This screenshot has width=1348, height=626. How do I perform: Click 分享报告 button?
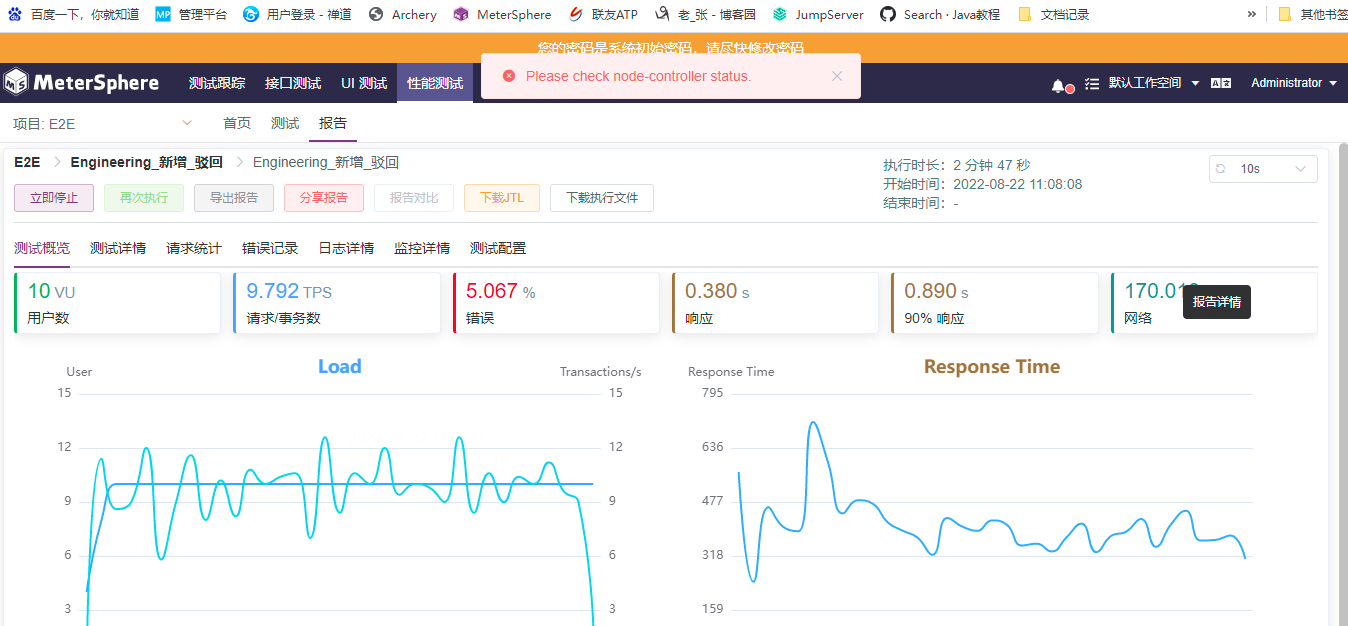(324, 198)
